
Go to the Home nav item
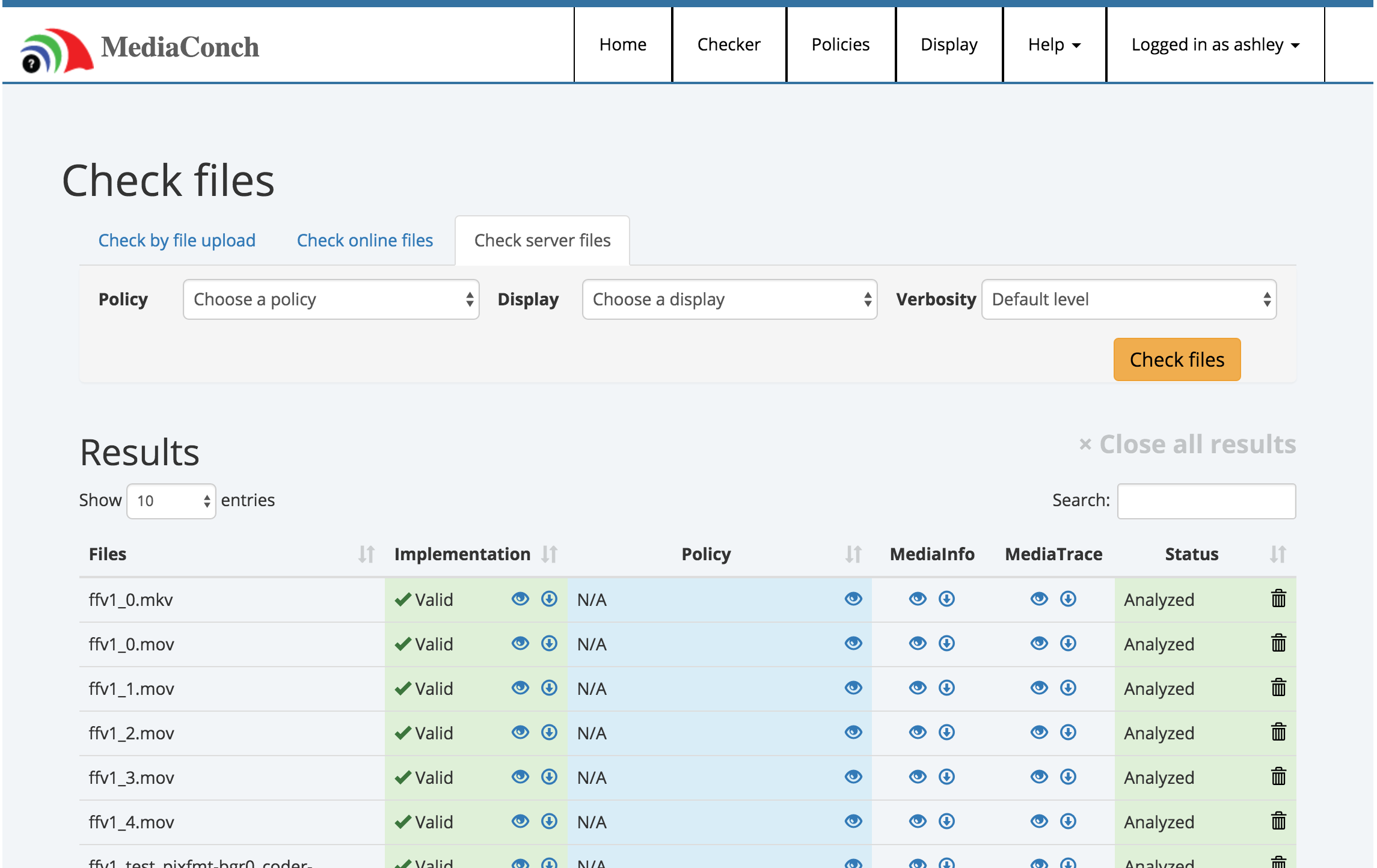[x=623, y=44]
